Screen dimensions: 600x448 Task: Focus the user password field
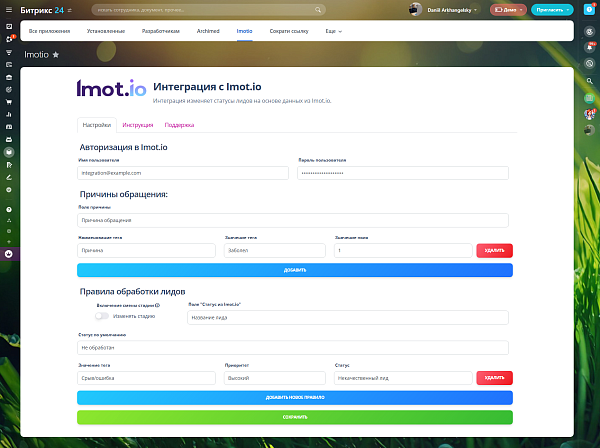(x=403, y=173)
